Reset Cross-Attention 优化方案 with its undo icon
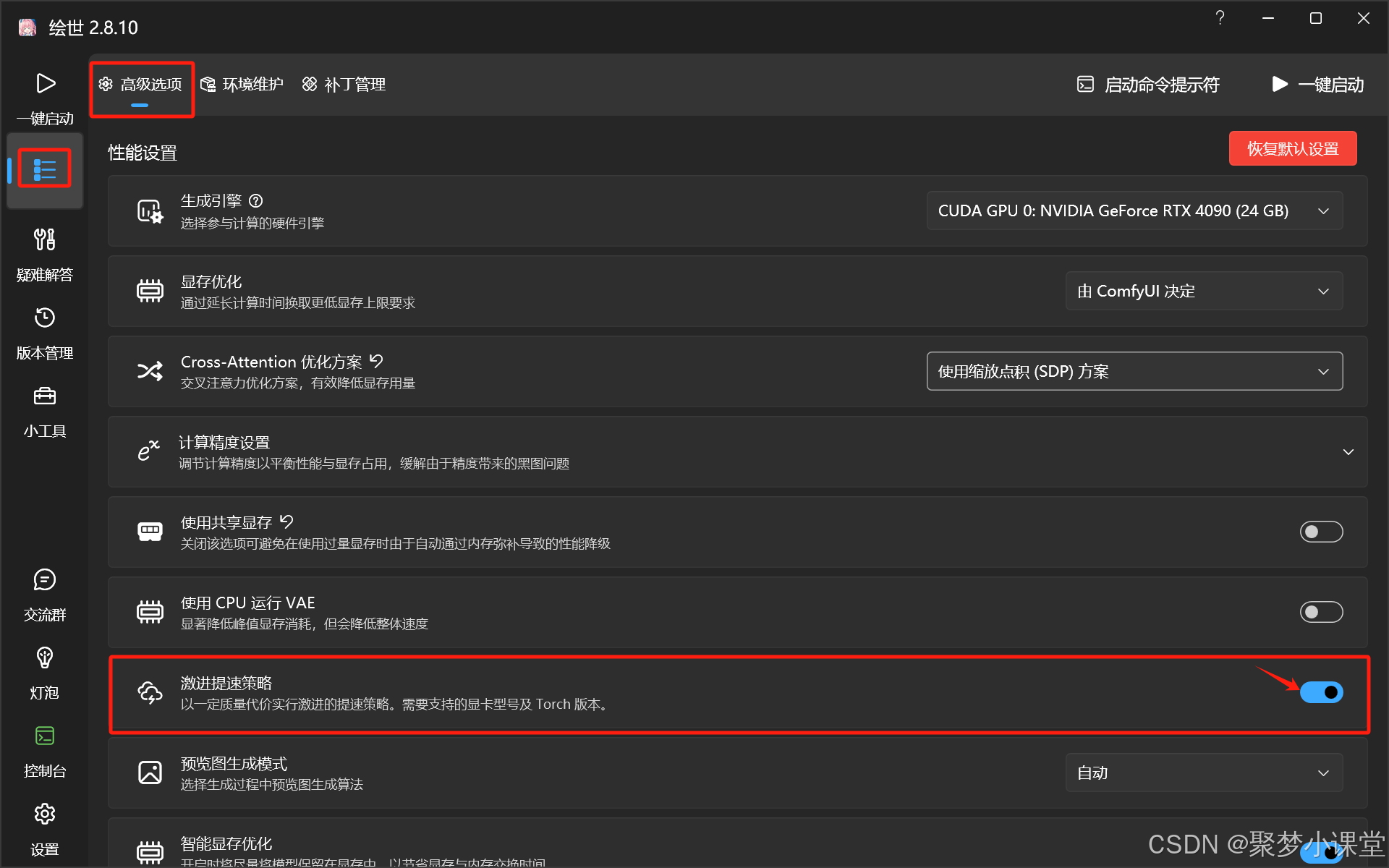This screenshot has width=1389, height=868. click(377, 361)
